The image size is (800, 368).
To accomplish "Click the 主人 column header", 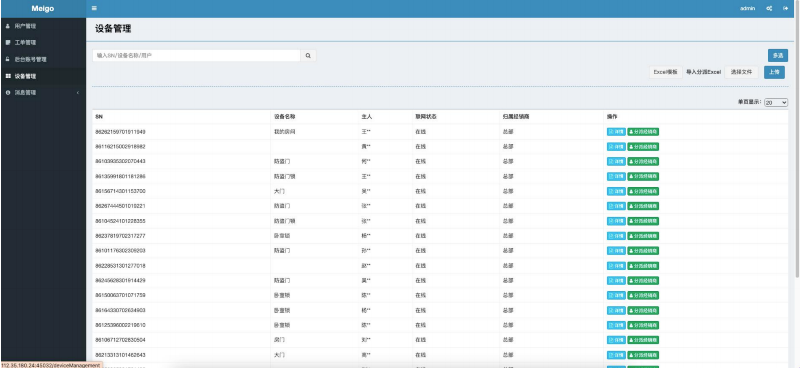I will click(x=367, y=117).
